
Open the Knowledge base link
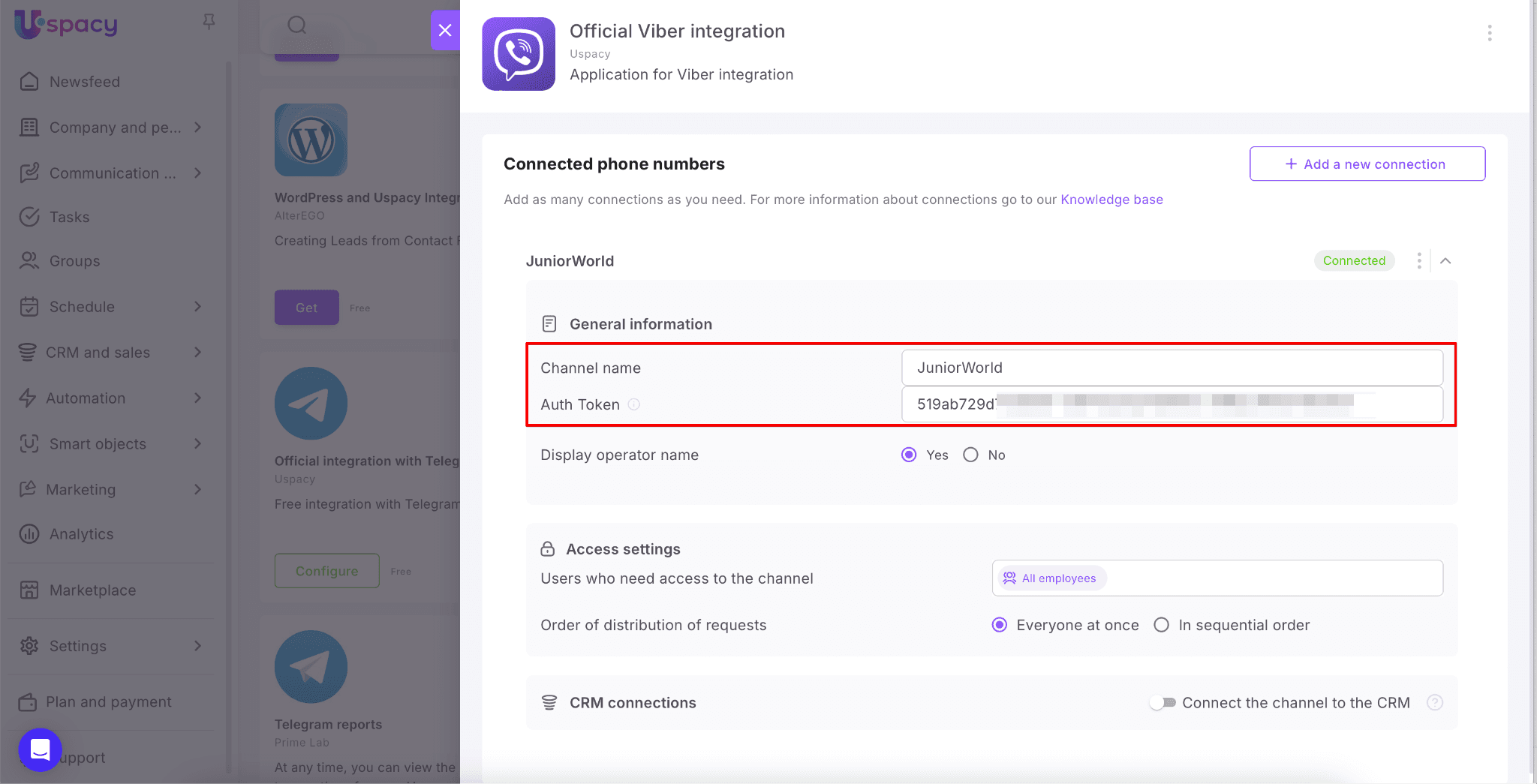1111,200
